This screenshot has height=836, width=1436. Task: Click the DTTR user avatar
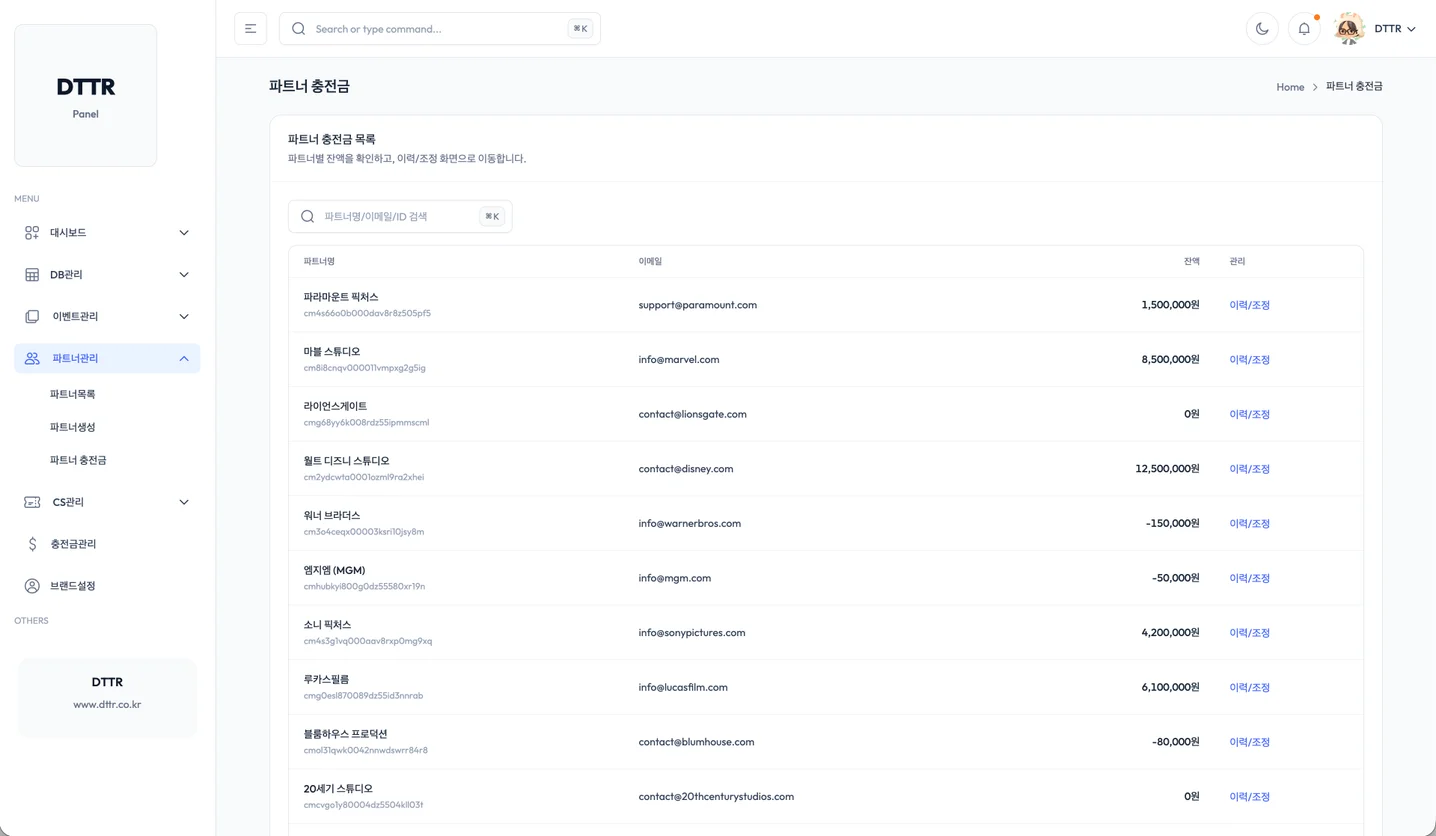pyautogui.click(x=1349, y=29)
